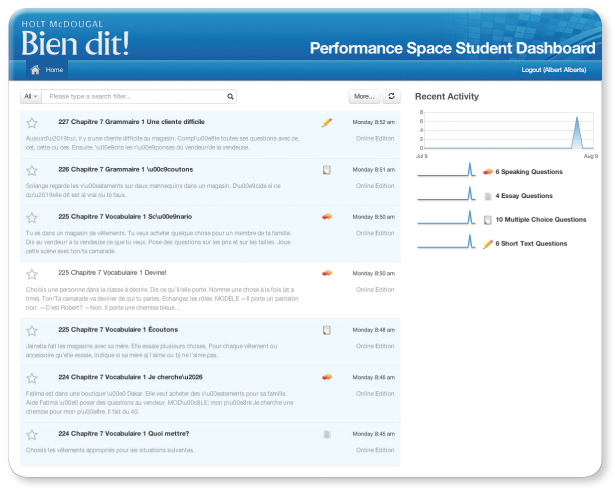The height and width of the screenshot is (494, 615).
Task: Click speaking icon for 225 Scénario row
Action: pyautogui.click(x=327, y=217)
